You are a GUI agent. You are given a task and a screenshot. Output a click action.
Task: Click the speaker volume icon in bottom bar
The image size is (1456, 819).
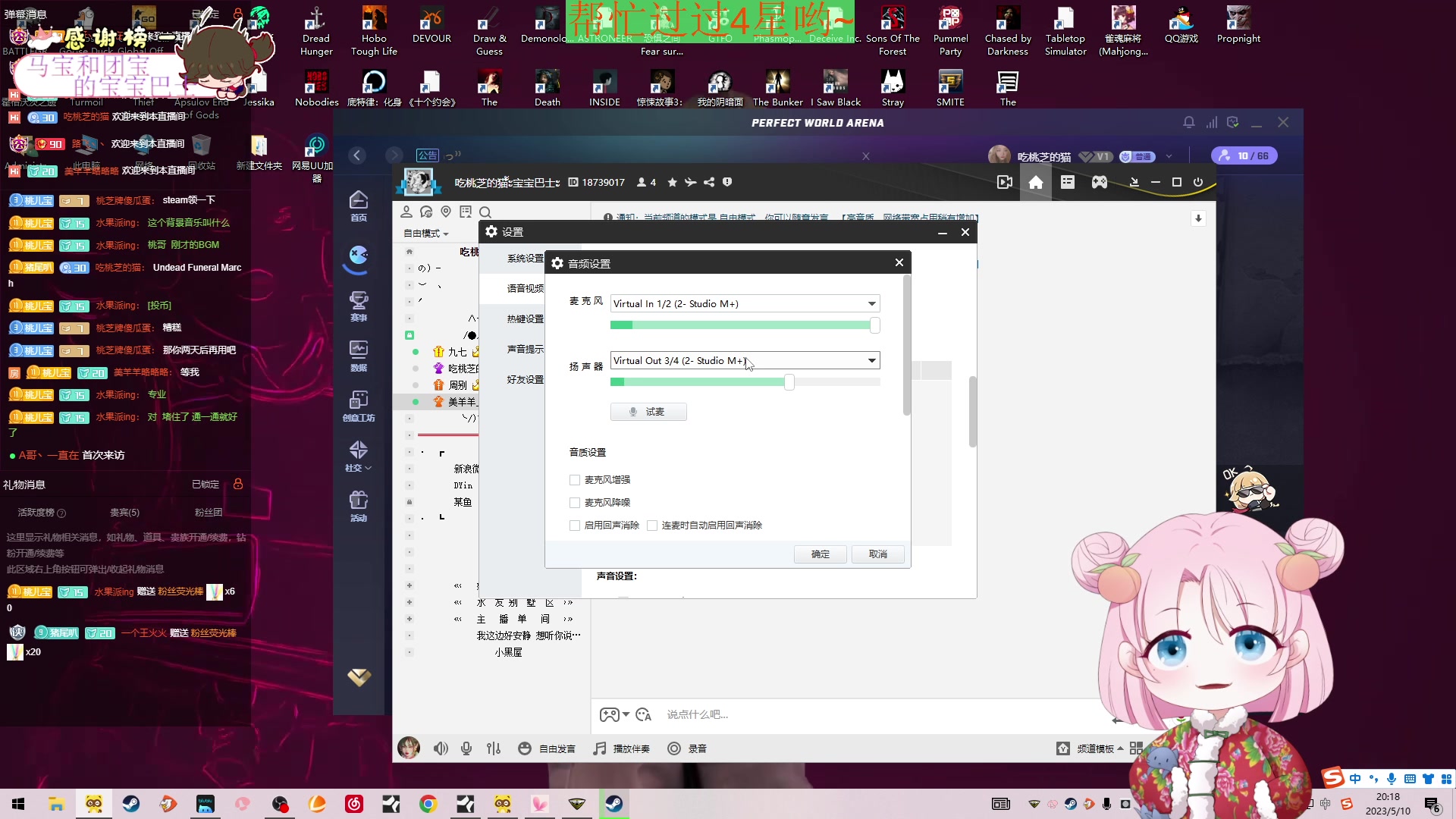click(441, 748)
